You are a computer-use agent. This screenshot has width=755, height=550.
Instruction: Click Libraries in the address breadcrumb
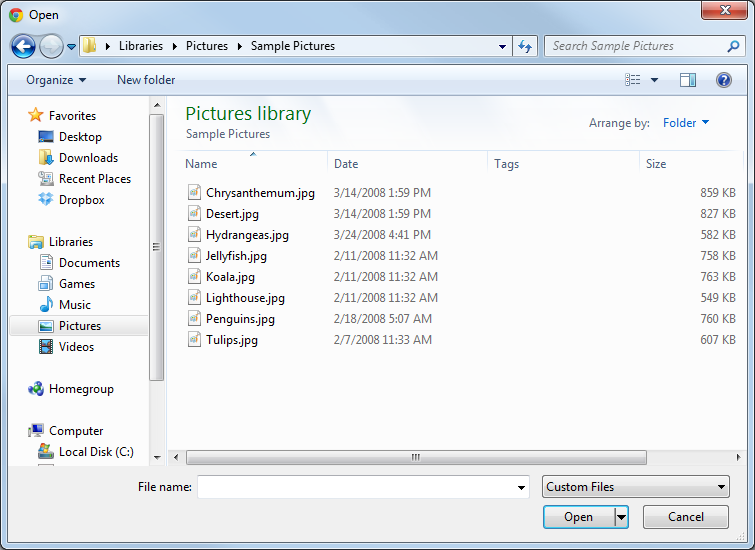point(141,46)
